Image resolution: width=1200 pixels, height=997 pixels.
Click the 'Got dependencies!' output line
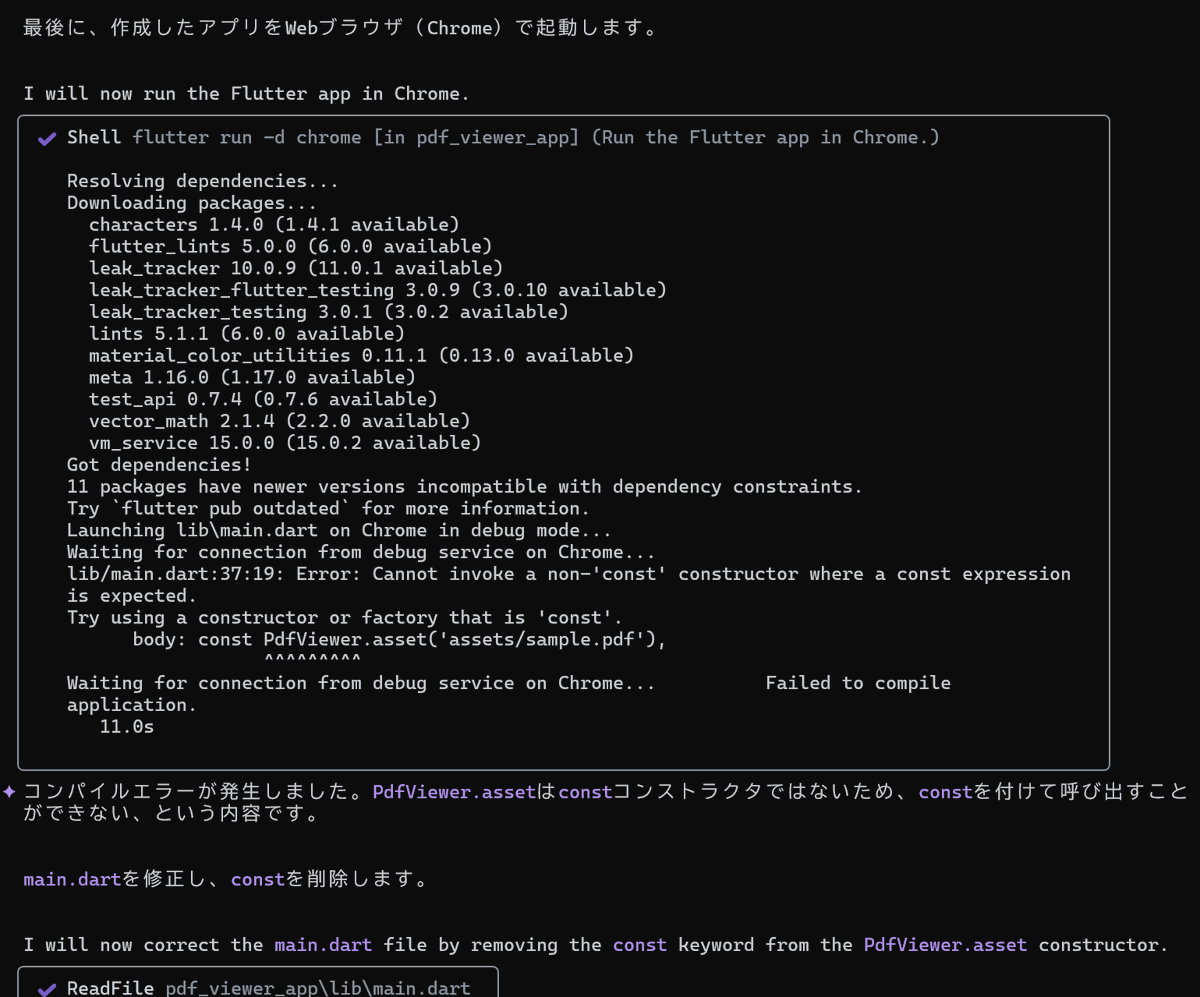point(159,465)
